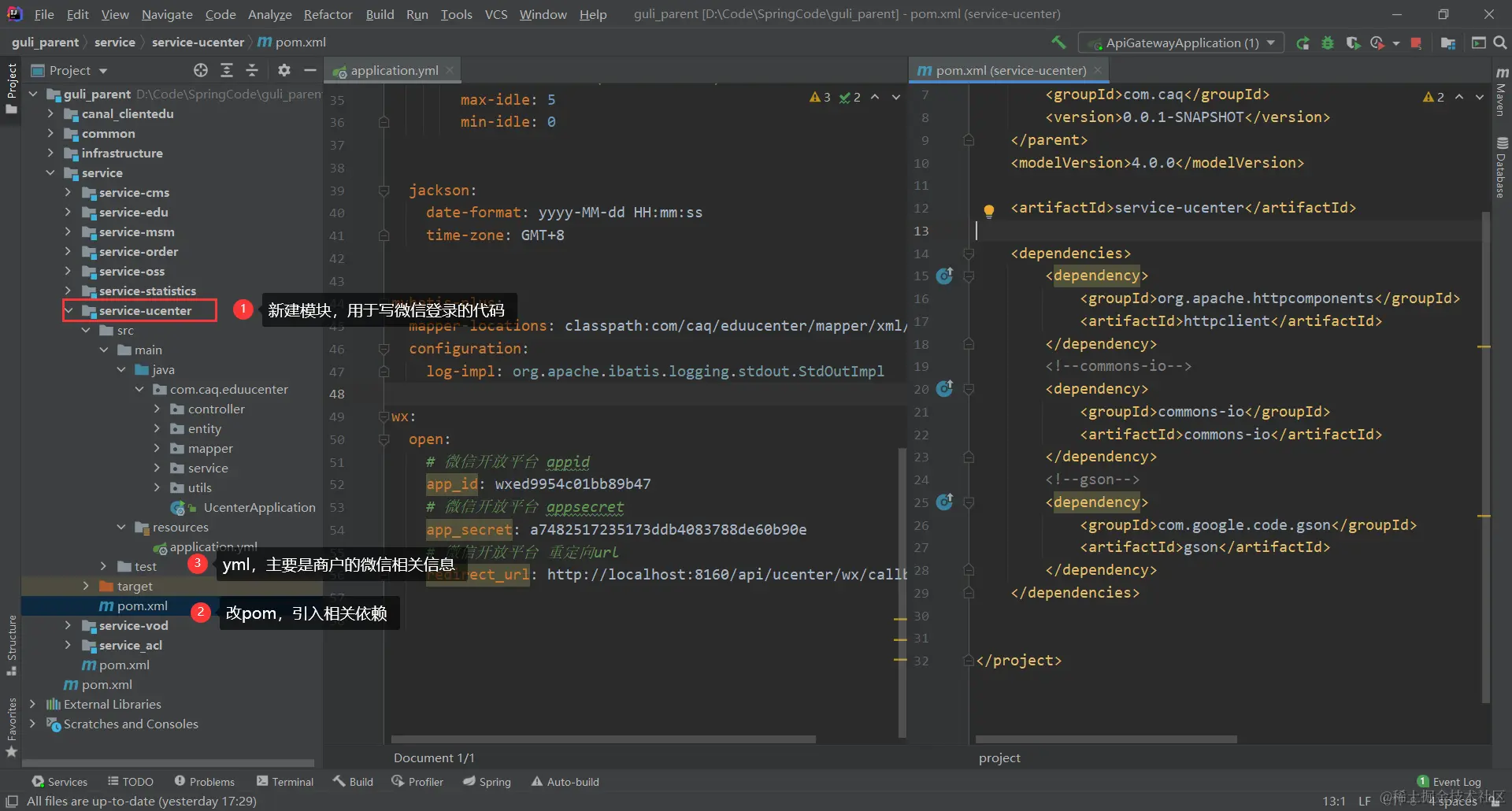
Task: Open the Event Log button
Action: (1449, 781)
